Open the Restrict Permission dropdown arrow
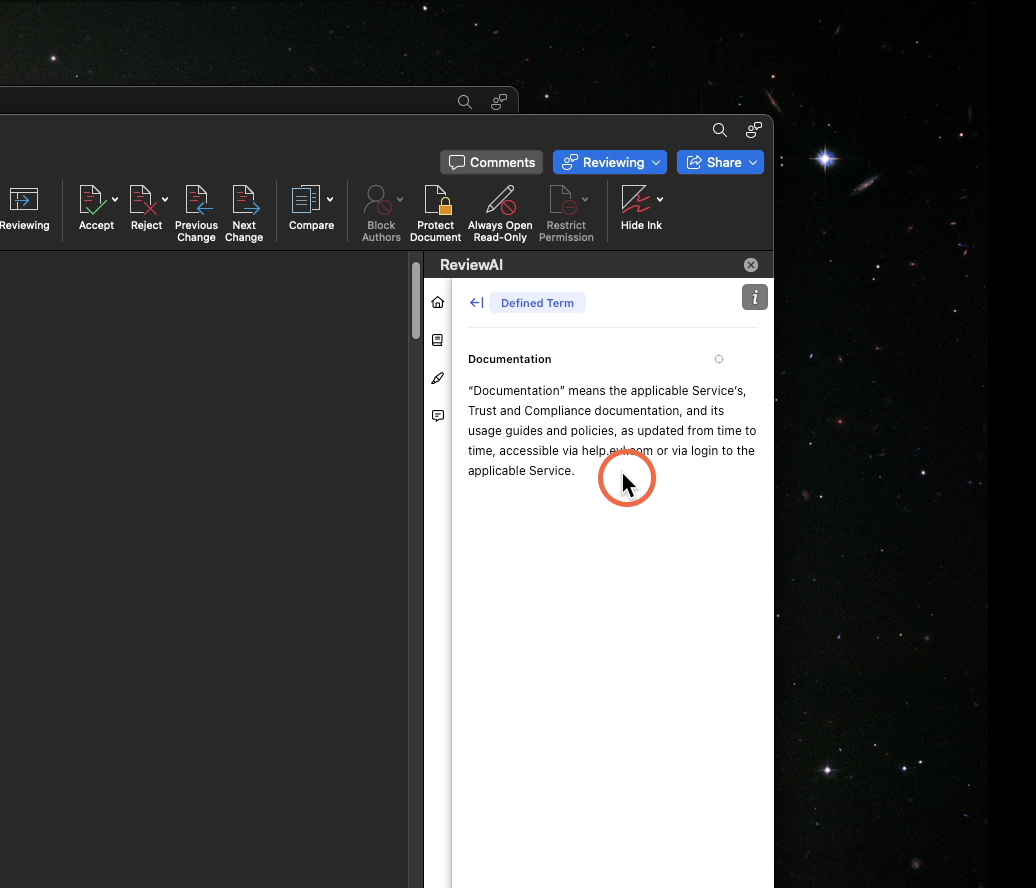The width and height of the screenshot is (1036, 888). pyautogui.click(x=585, y=200)
